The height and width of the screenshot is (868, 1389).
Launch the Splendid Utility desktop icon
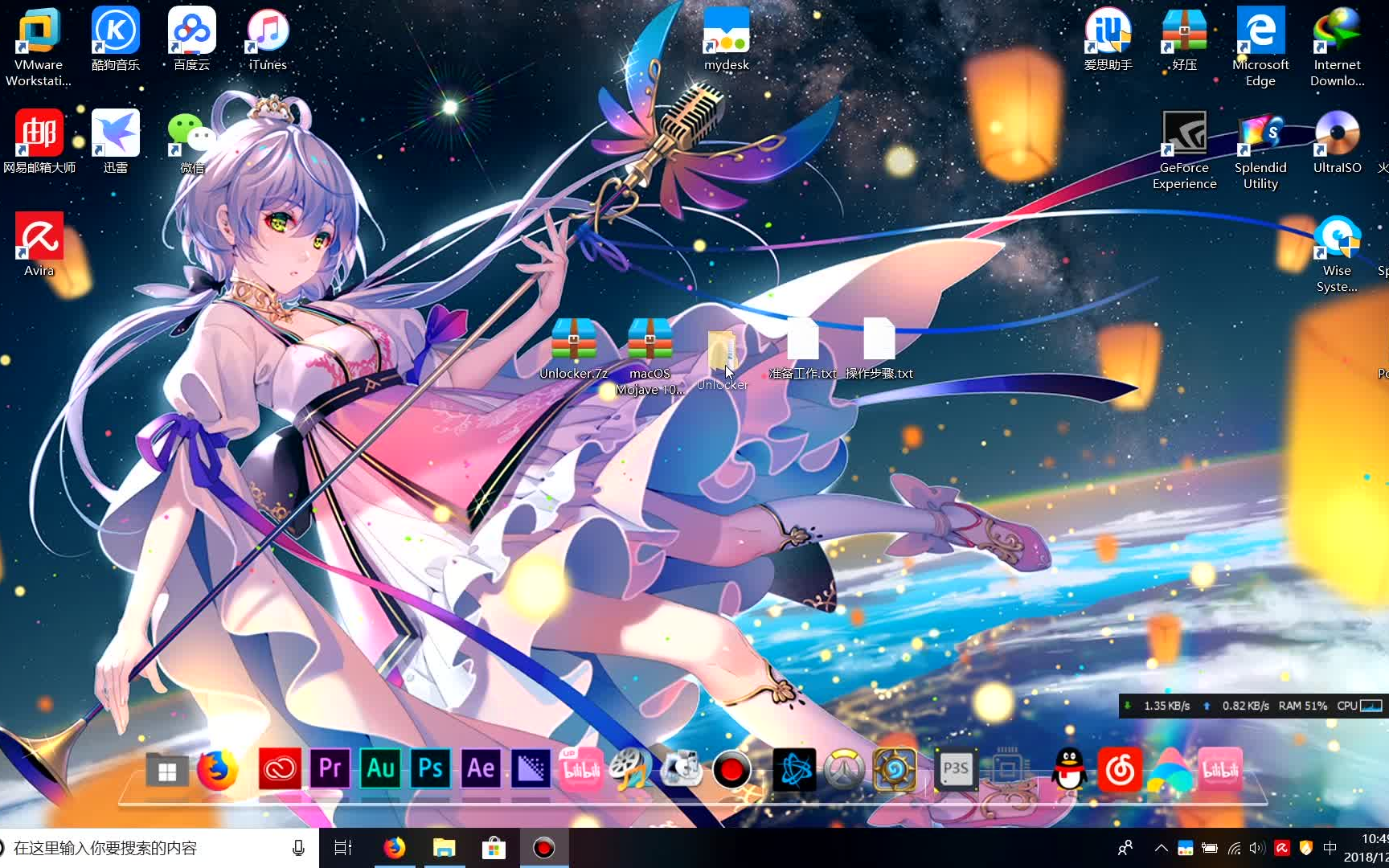click(x=1260, y=149)
